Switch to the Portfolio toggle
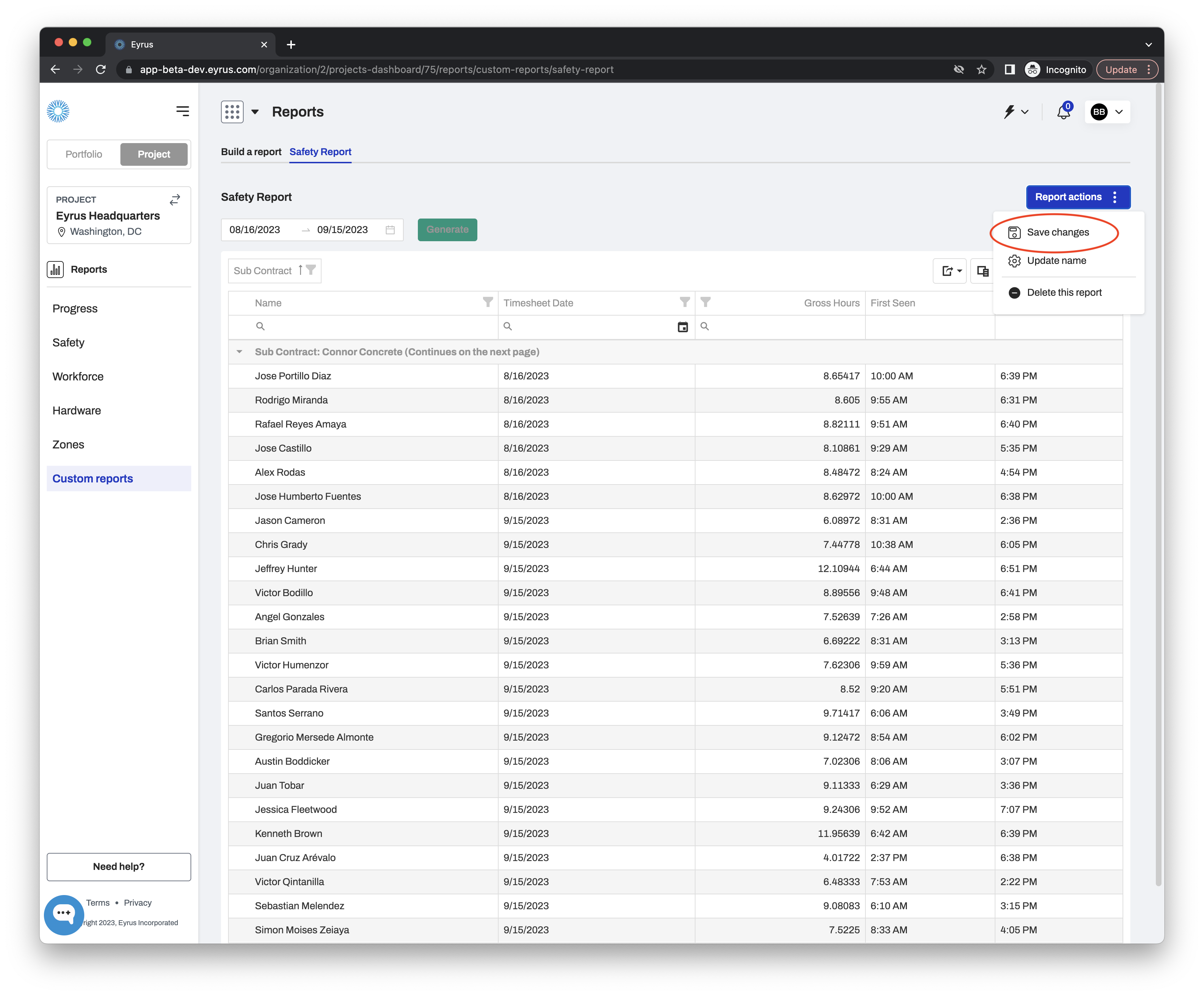 [x=84, y=154]
